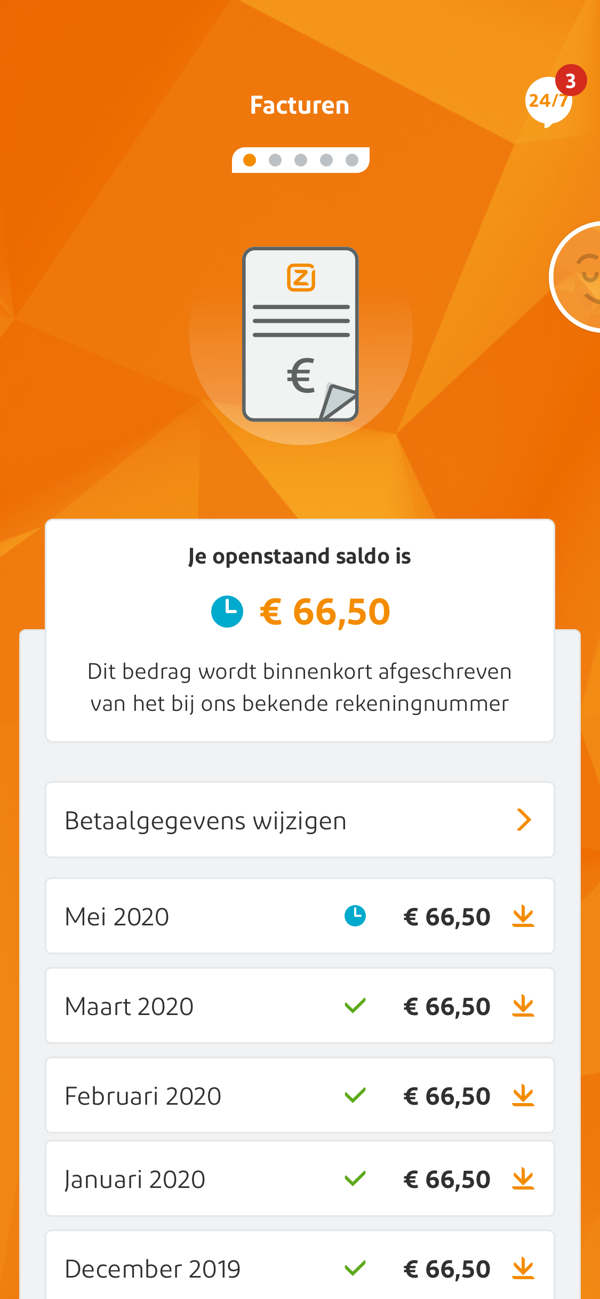
Task: Click the green checkmark beside Maart 2020
Action: 356,1005
